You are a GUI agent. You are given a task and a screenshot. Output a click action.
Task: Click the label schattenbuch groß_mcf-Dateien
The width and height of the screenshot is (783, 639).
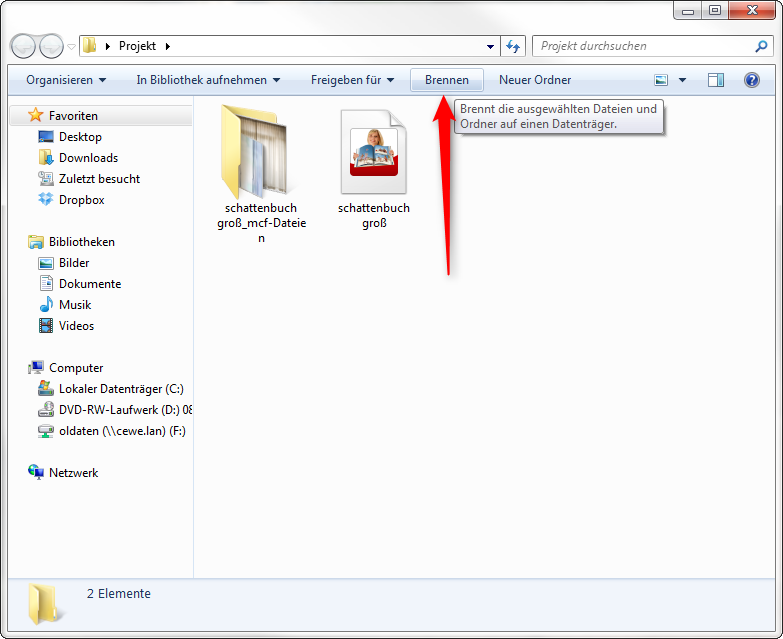(261, 223)
